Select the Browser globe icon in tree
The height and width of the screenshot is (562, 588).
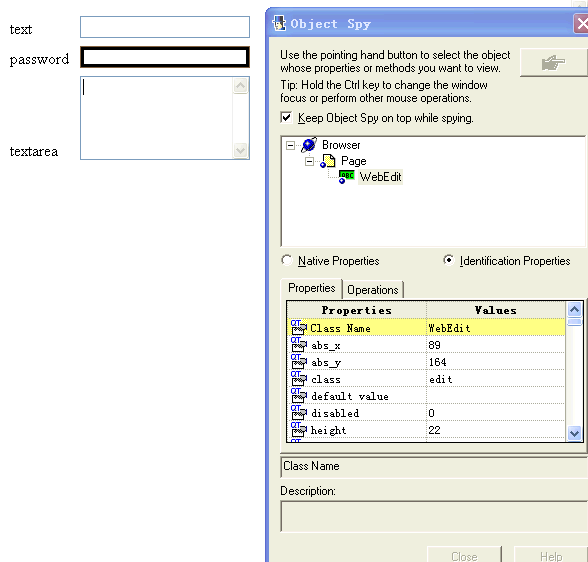point(309,145)
